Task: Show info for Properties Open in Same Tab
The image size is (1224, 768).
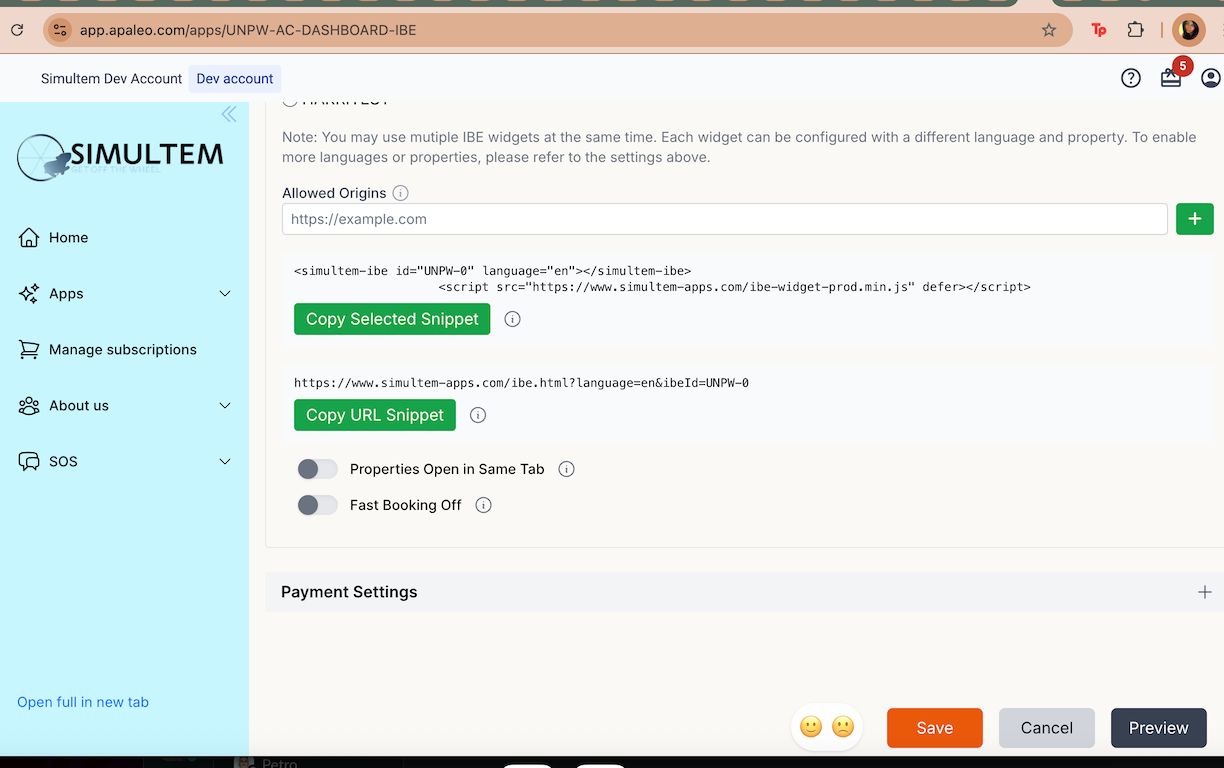Action: pyautogui.click(x=567, y=469)
